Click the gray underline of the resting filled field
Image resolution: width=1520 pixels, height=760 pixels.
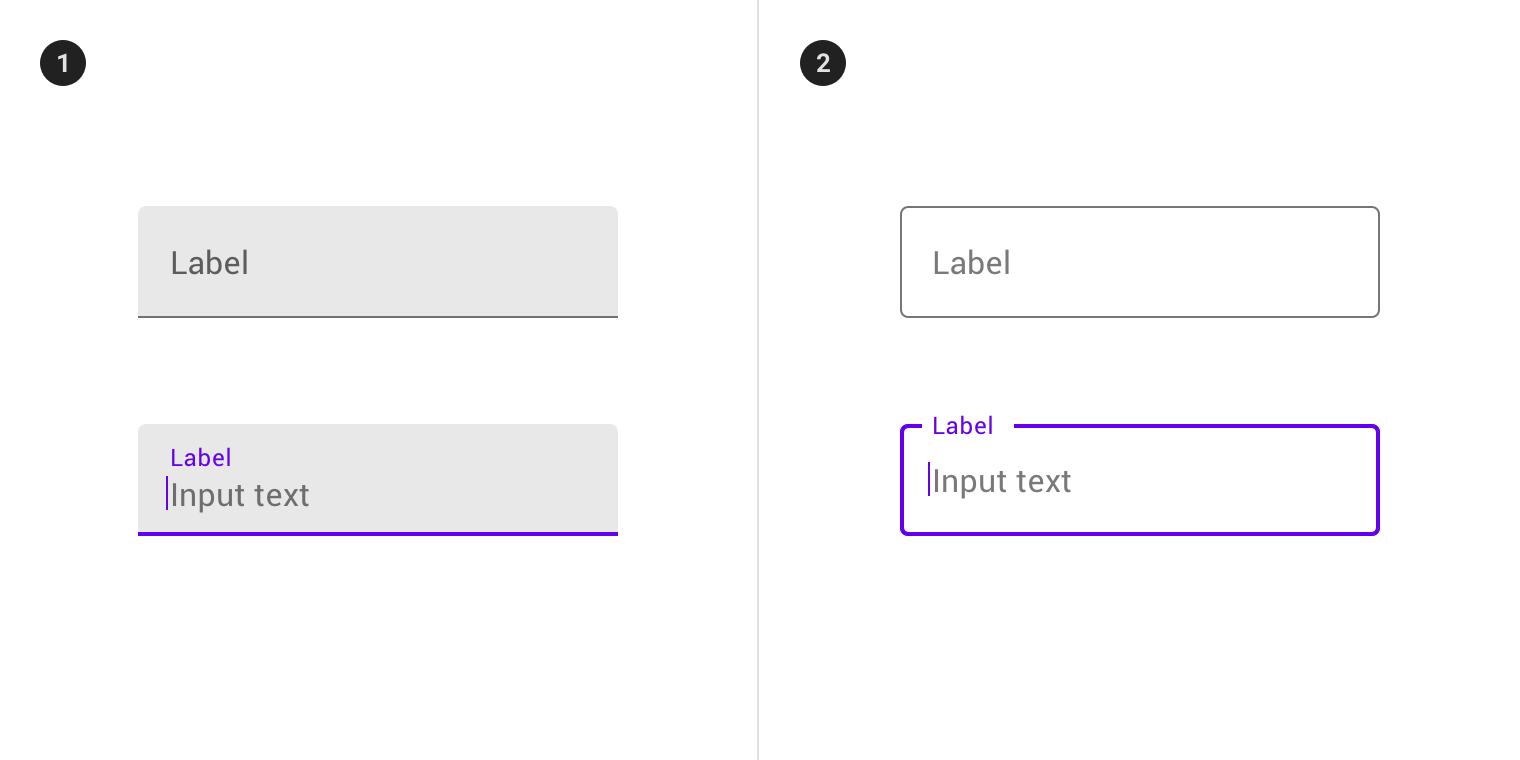pyautogui.click(x=377, y=316)
